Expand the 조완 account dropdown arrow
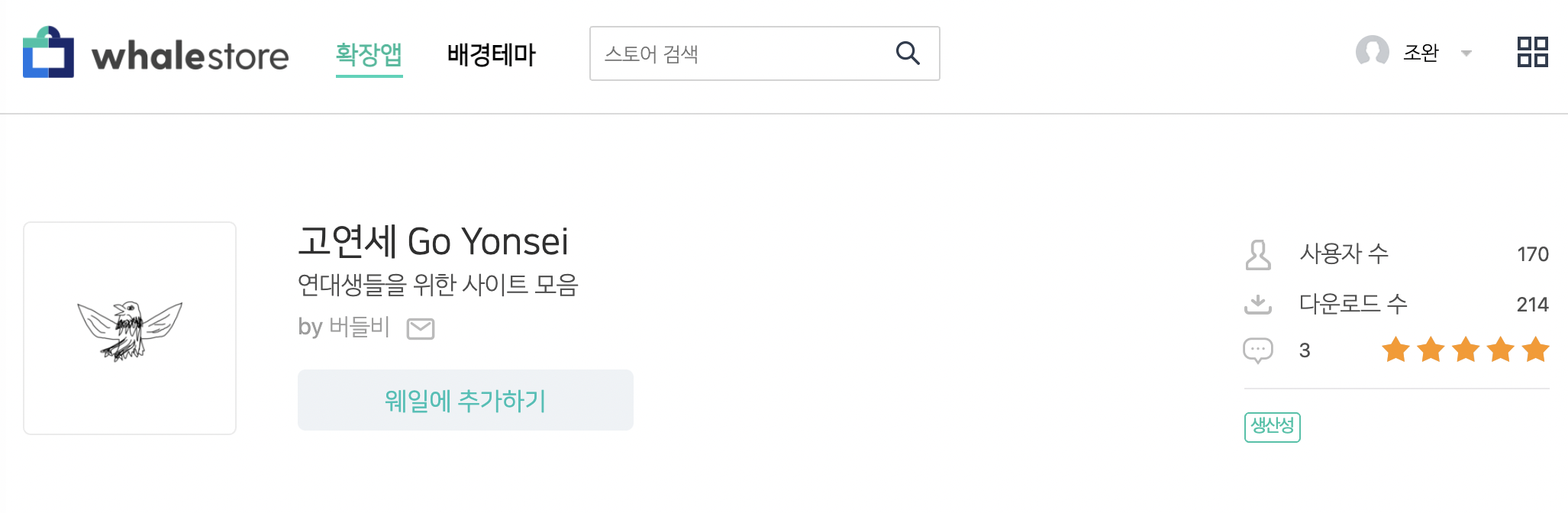1568x513 pixels. (x=1466, y=53)
